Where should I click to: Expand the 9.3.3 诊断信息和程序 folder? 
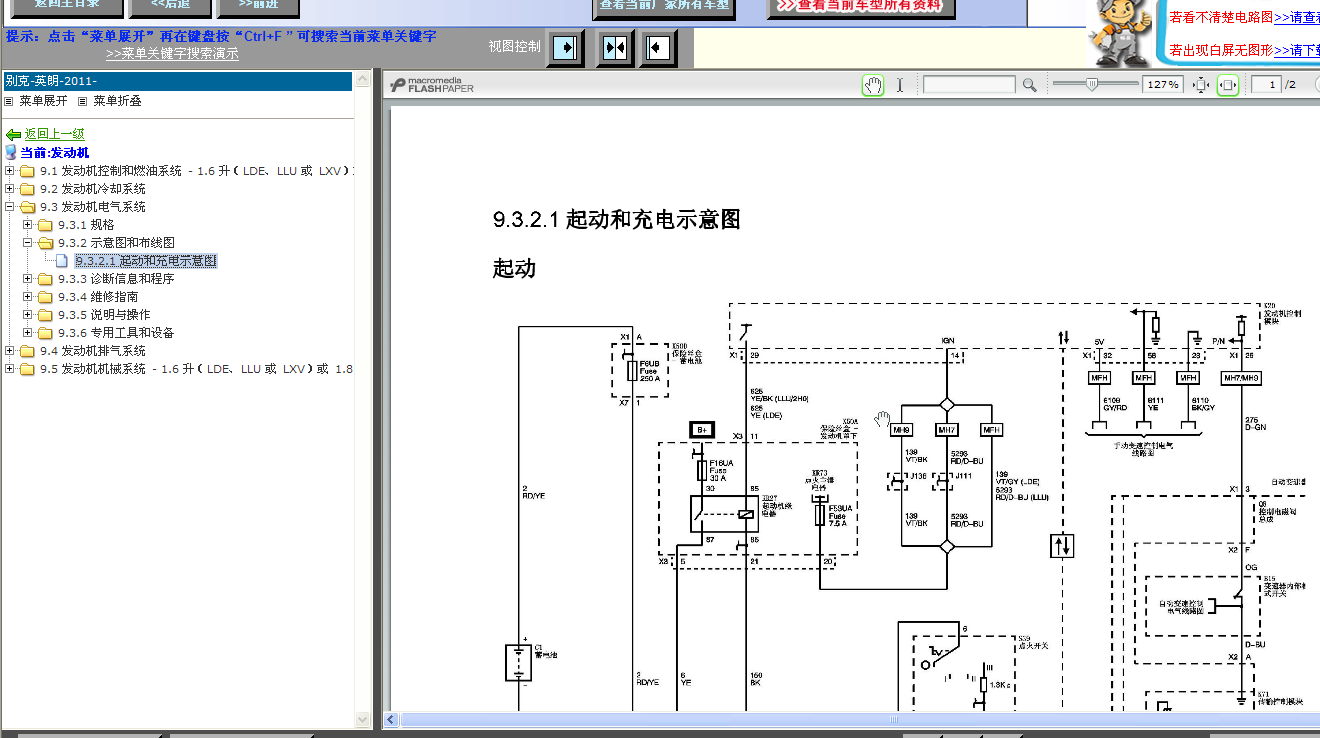(x=28, y=279)
